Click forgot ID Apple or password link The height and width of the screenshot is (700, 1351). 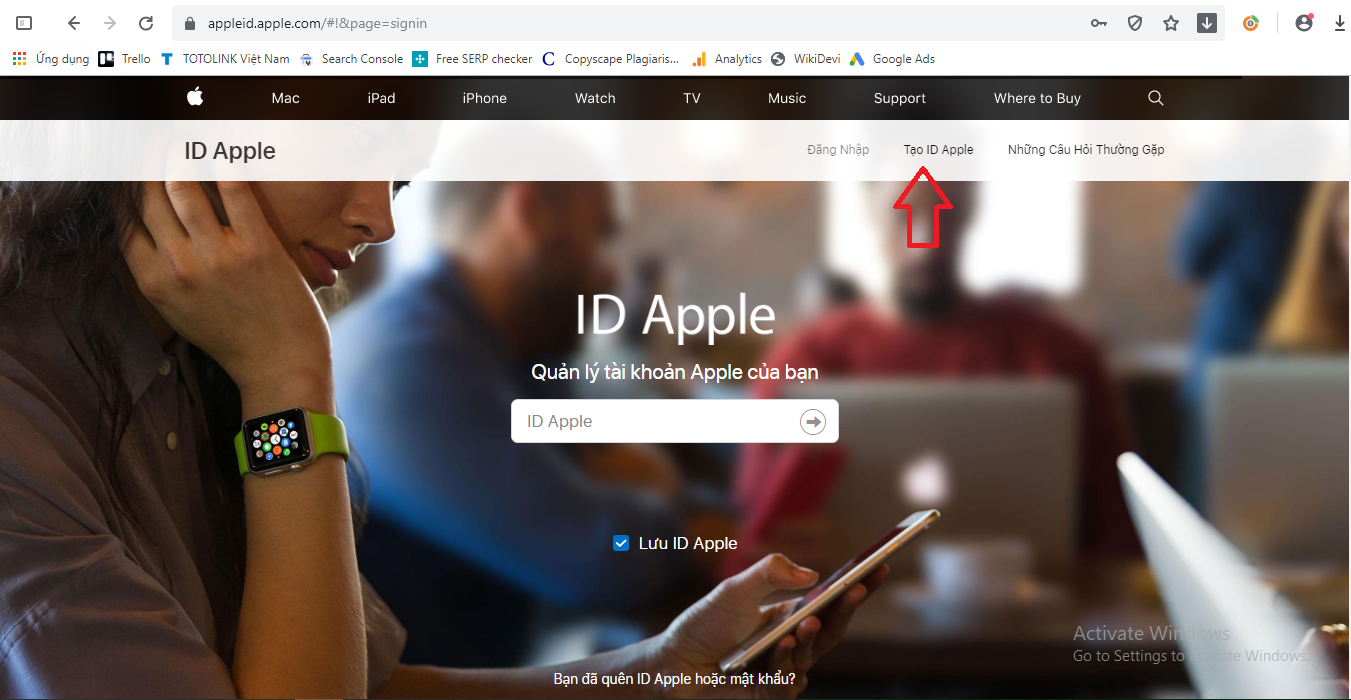675,679
